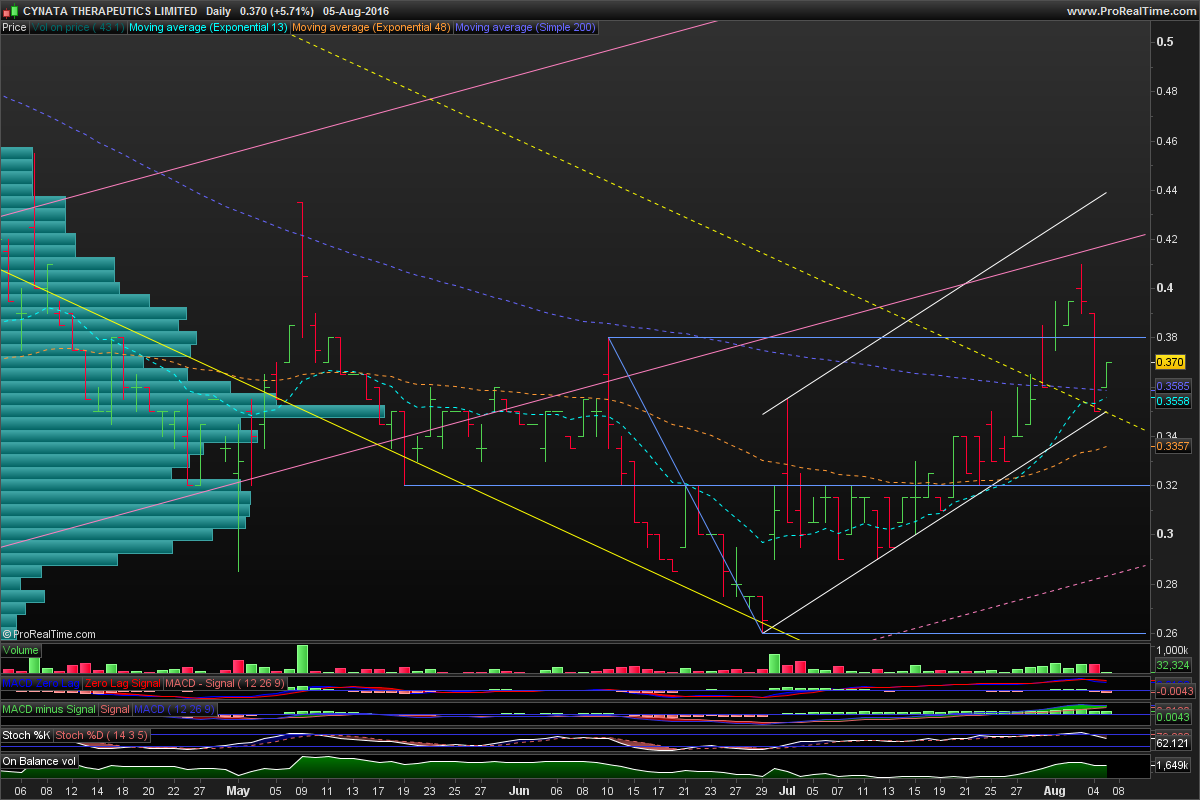Click the 0.42 level on the price axis

[x=1168, y=239]
